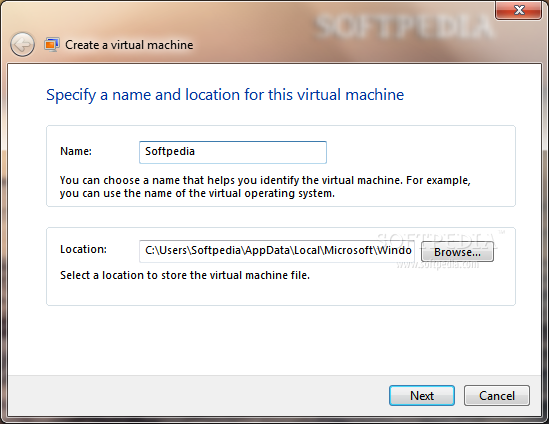The width and height of the screenshot is (549, 424).
Task: Click the help text about choosing a name
Action: pos(265,187)
